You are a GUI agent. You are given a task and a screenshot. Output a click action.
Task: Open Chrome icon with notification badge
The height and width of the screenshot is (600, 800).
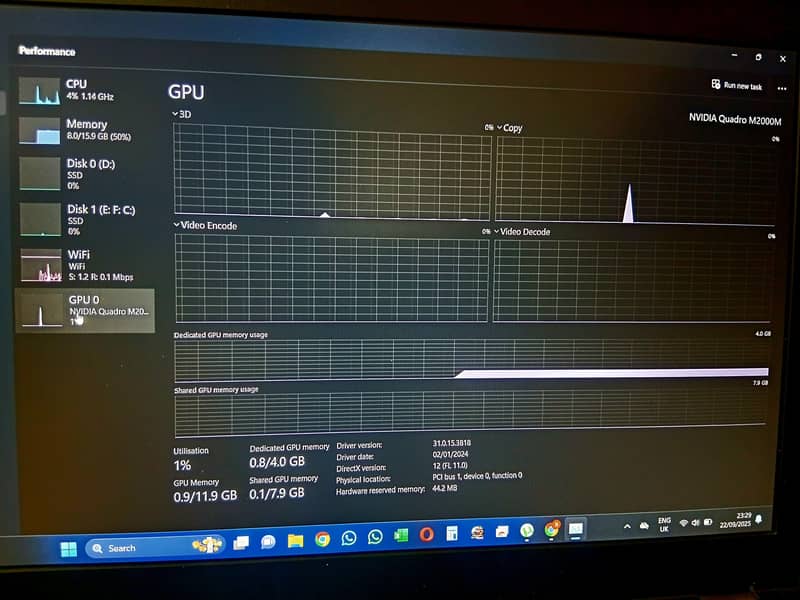(552, 529)
